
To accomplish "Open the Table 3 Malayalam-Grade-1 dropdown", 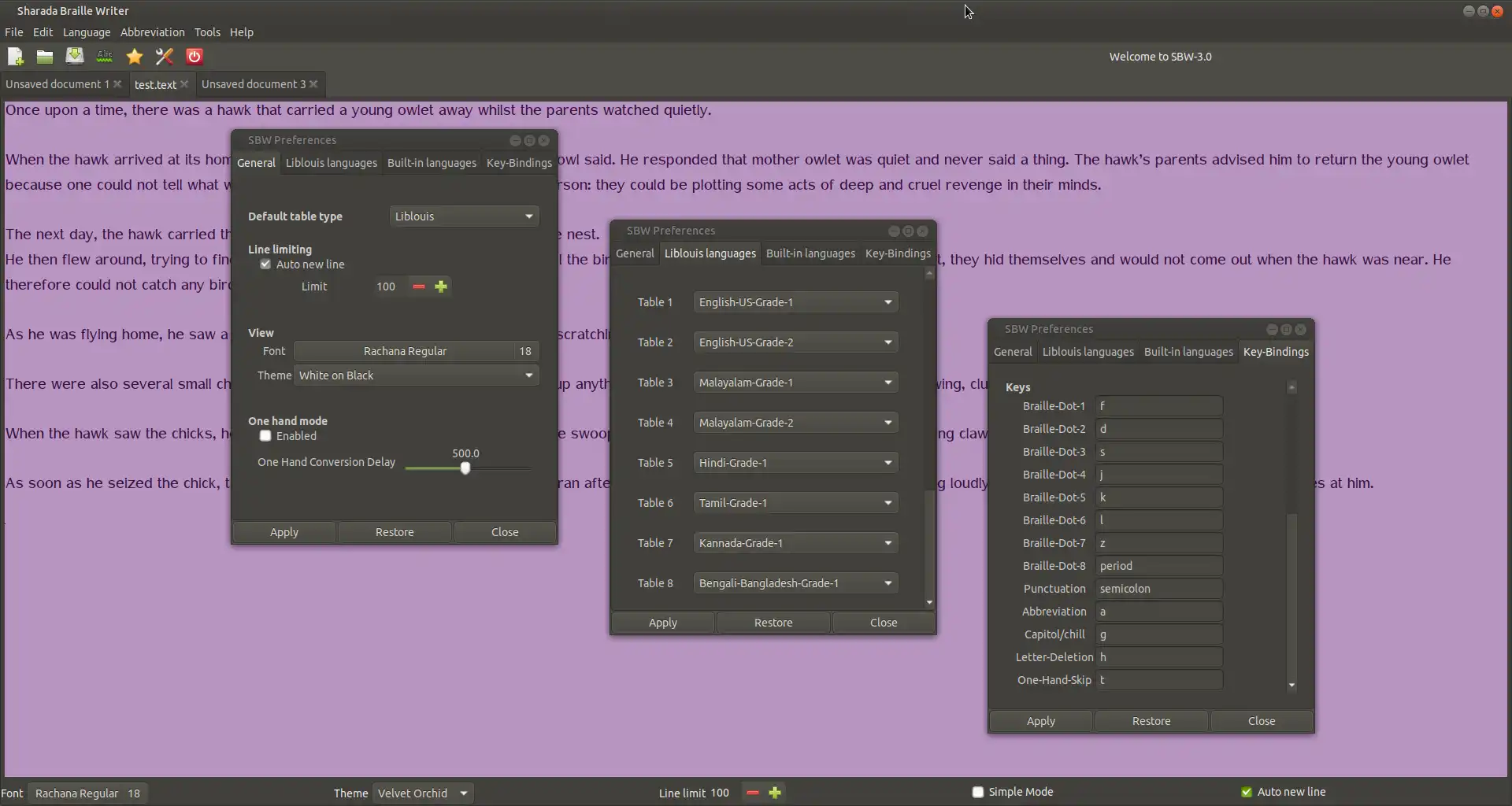I will coord(795,383).
